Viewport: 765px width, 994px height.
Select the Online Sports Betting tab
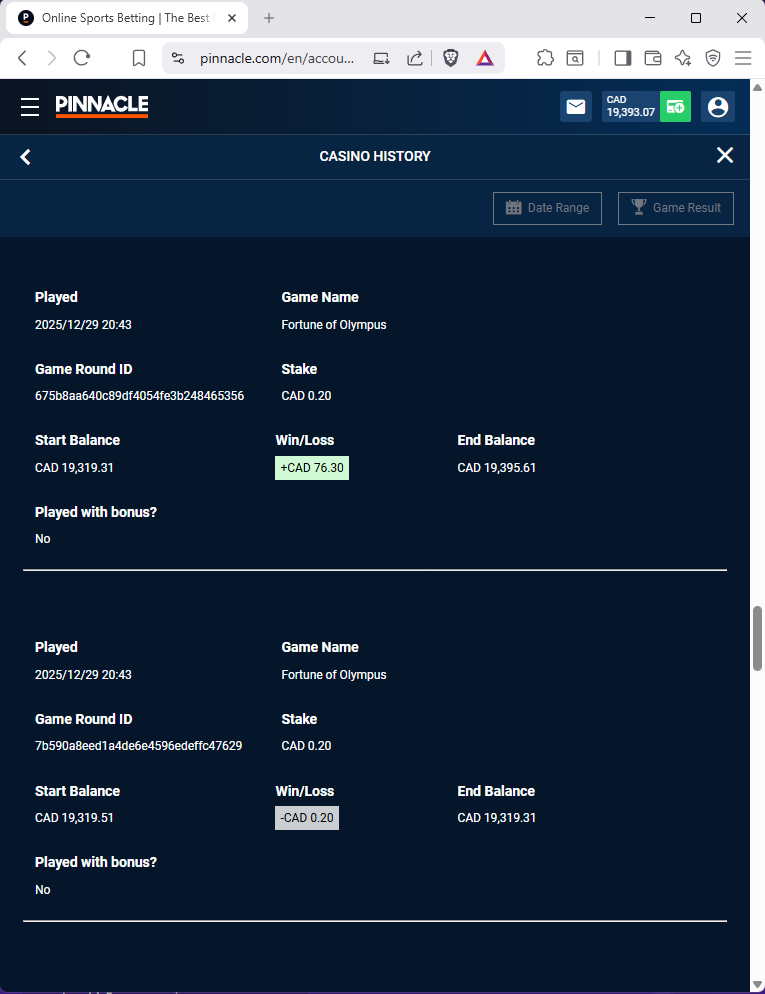(x=118, y=18)
